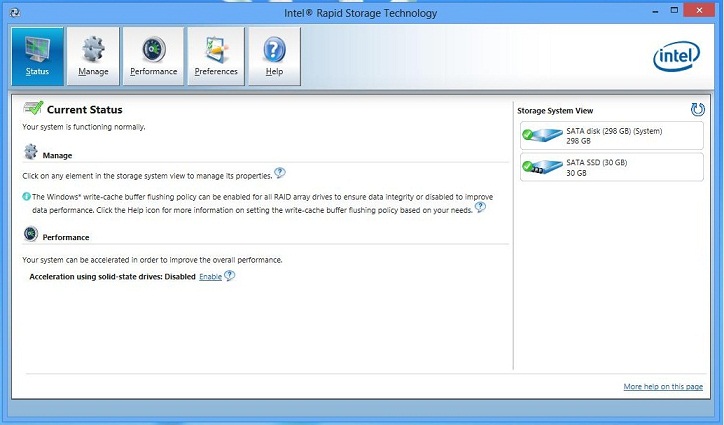This screenshot has width=724, height=425.
Task: Close the Intel Rapid Storage Technology window
Action: tap(700, 10)
